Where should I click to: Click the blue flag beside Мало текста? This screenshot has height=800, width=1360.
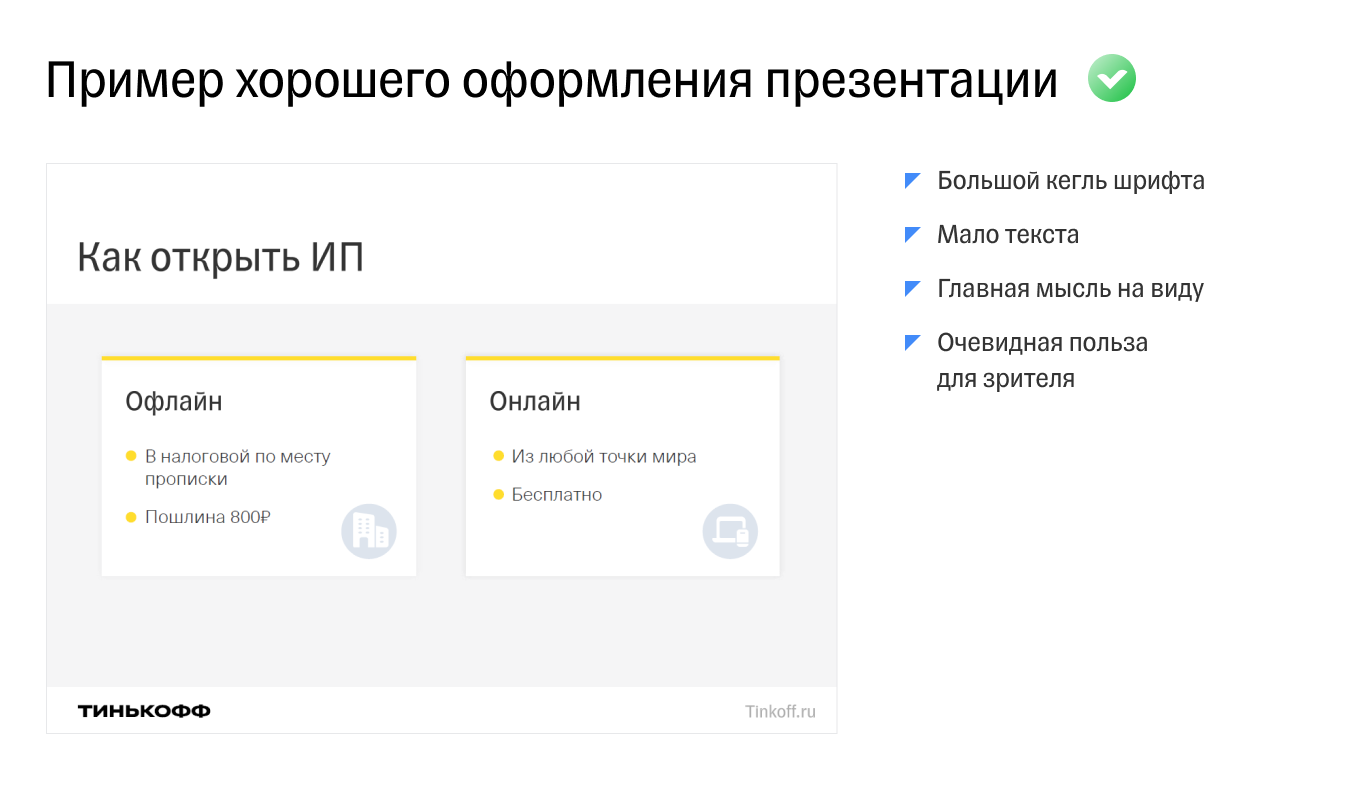tap(912, 232)
